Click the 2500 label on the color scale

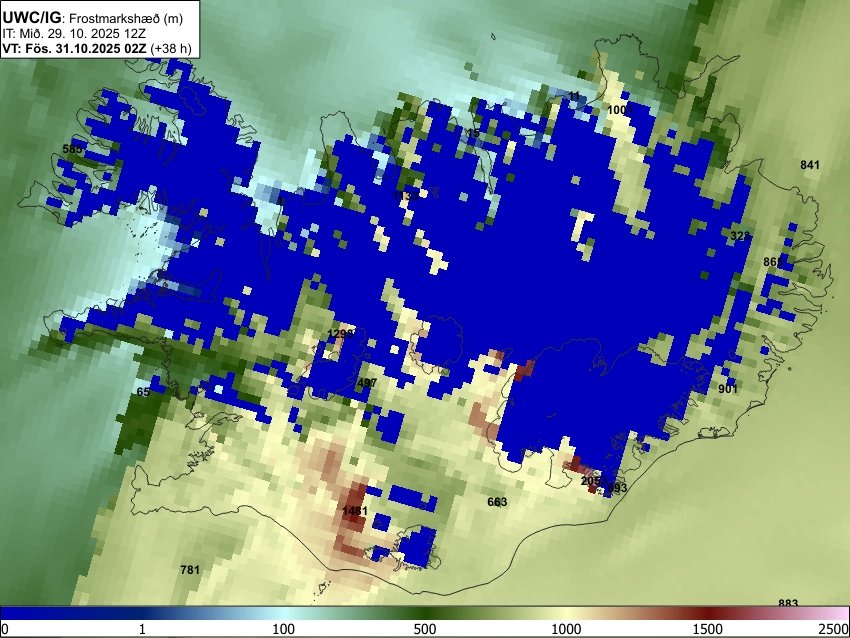tap(834, 629)
